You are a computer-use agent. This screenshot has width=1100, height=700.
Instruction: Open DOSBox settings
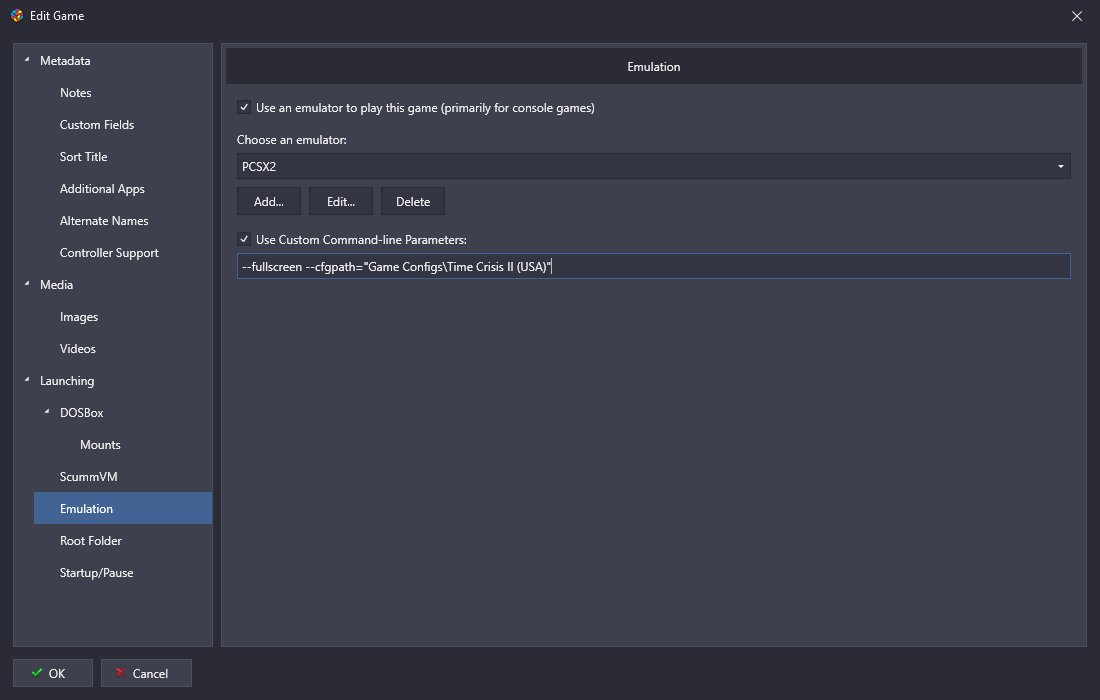81,412
